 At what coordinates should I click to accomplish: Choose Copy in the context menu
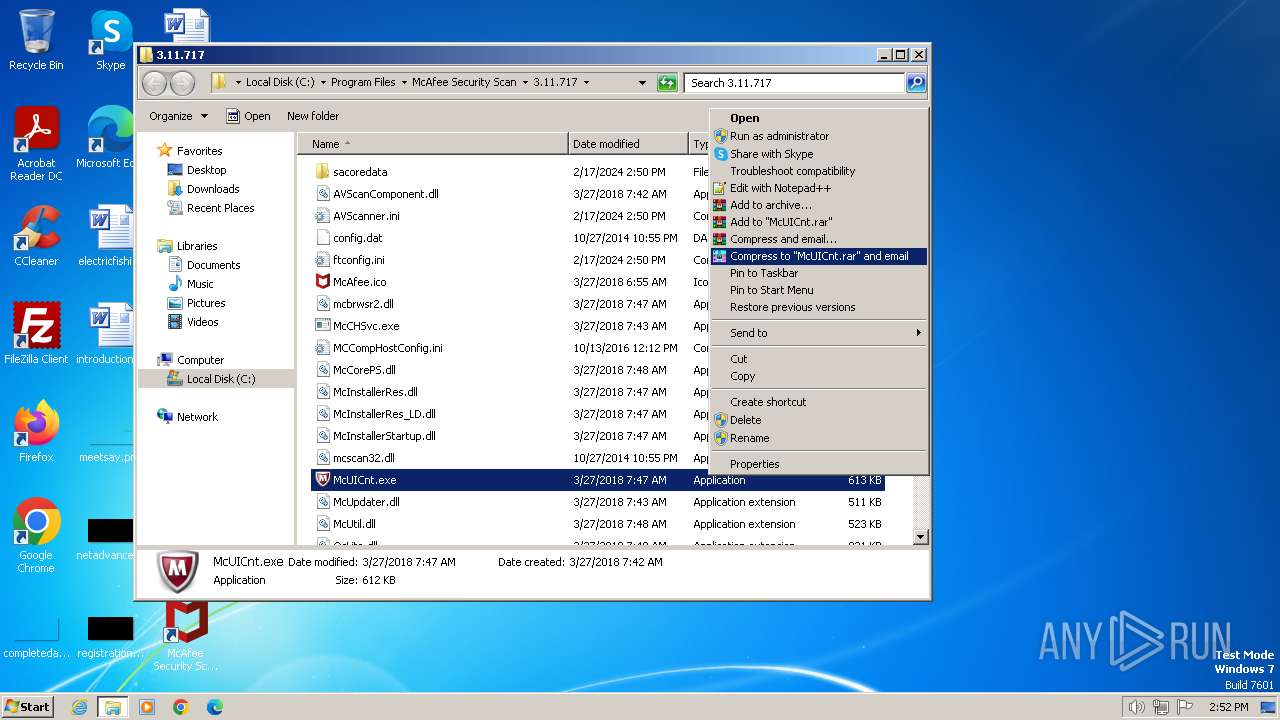click(x=819, y=376)
